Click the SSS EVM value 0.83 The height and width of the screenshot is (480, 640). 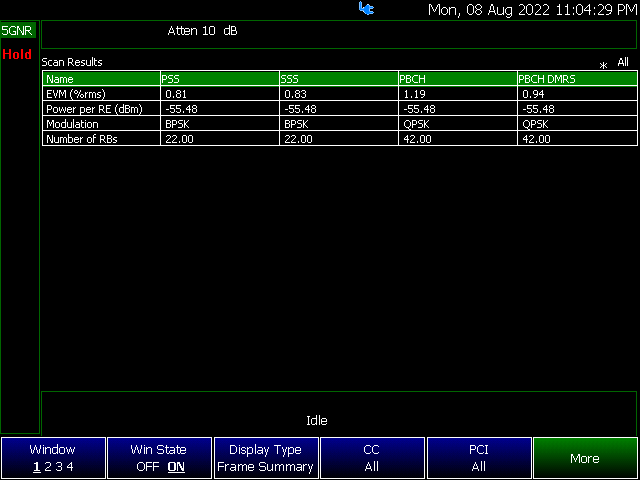pos(295,94)
